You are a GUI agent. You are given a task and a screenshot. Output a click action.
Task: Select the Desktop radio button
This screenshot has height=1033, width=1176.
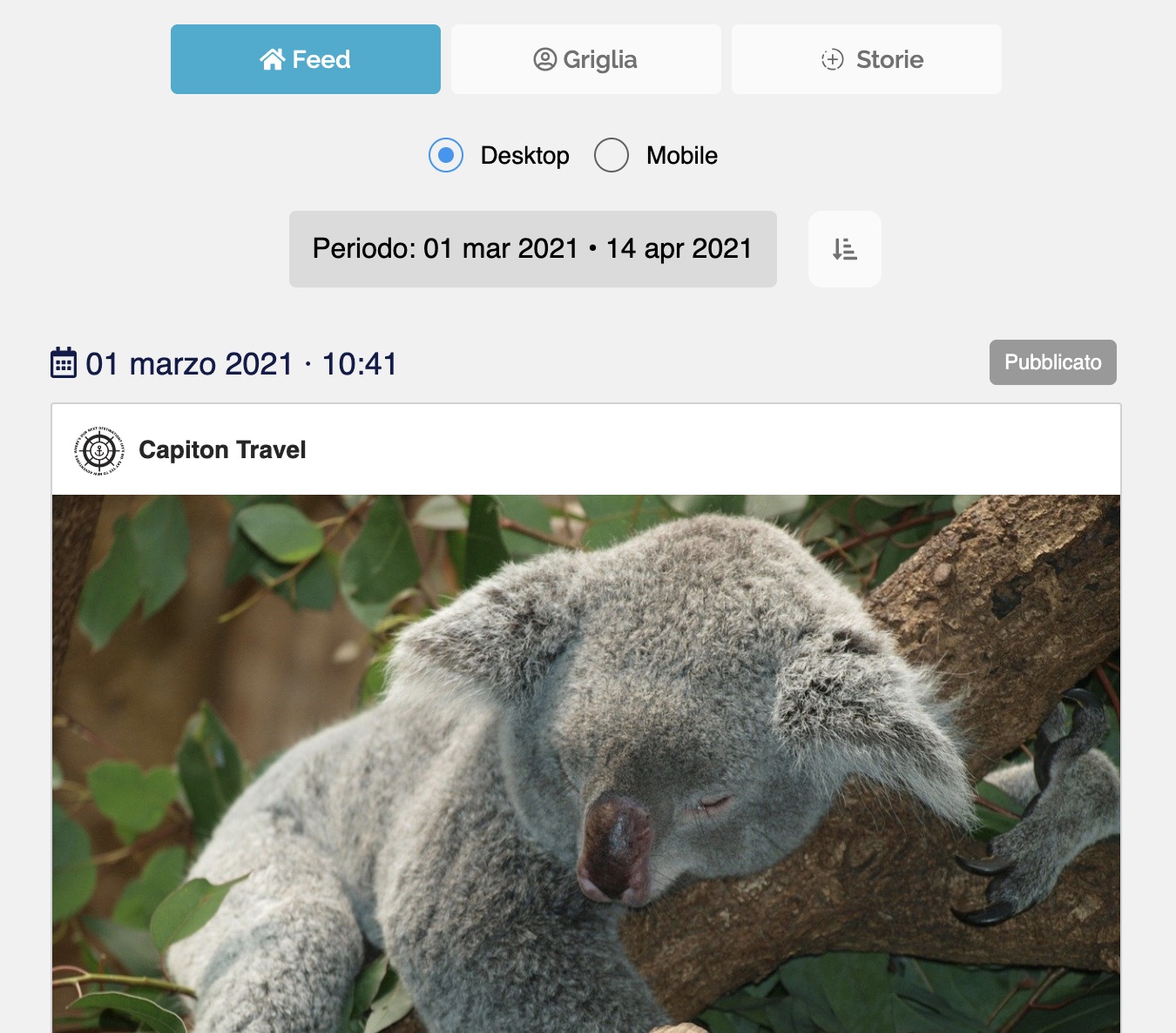pos(446,155)
